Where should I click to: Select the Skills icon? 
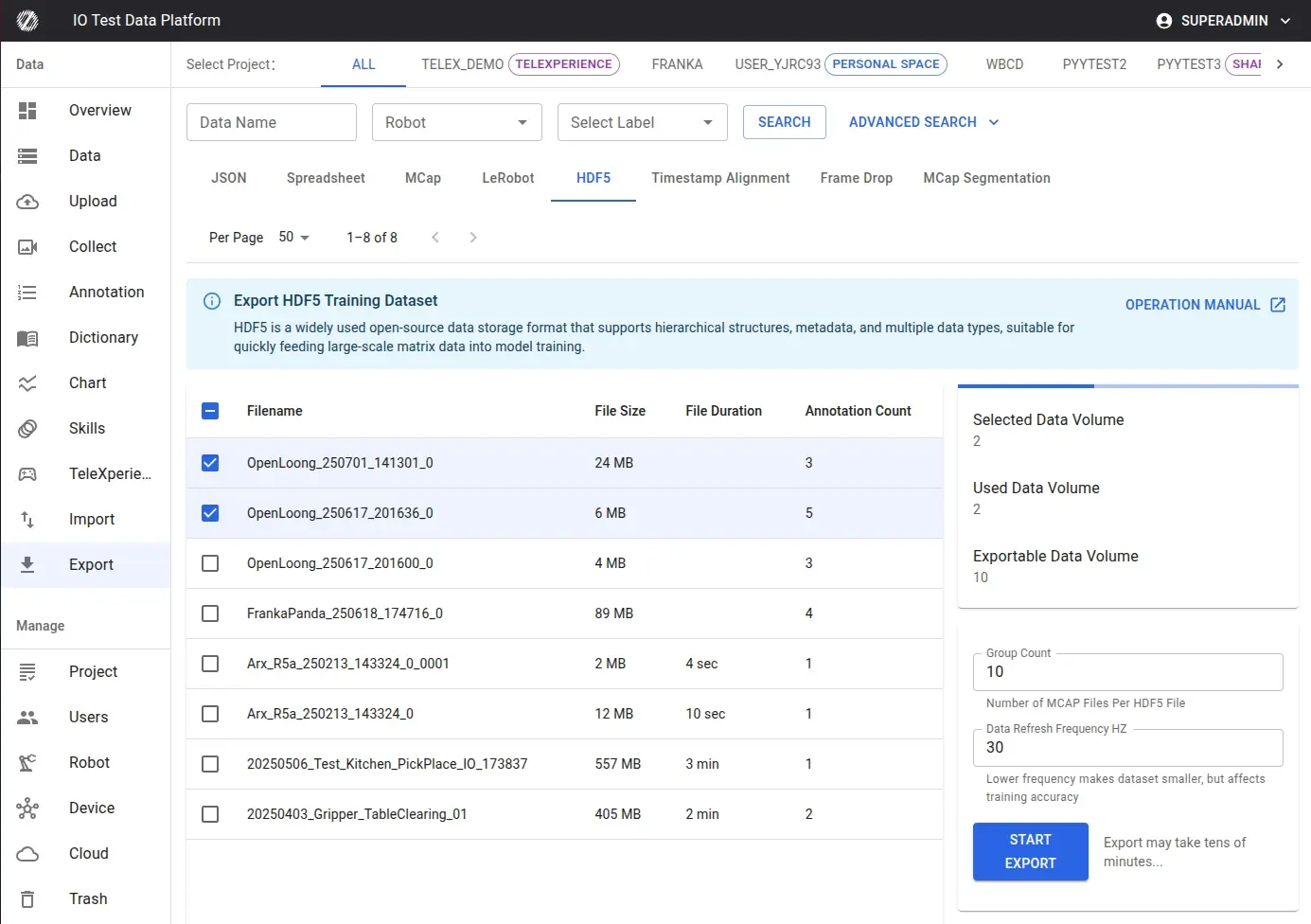pos(27,429)
